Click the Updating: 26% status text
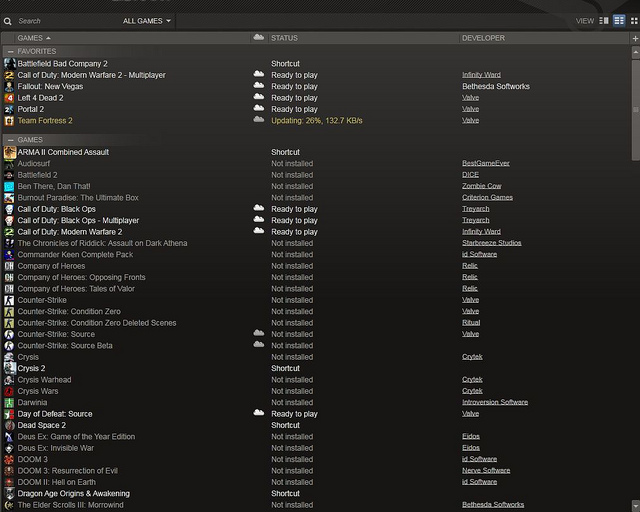This screenshot has width=640, height=512. [x=317, y=121]
